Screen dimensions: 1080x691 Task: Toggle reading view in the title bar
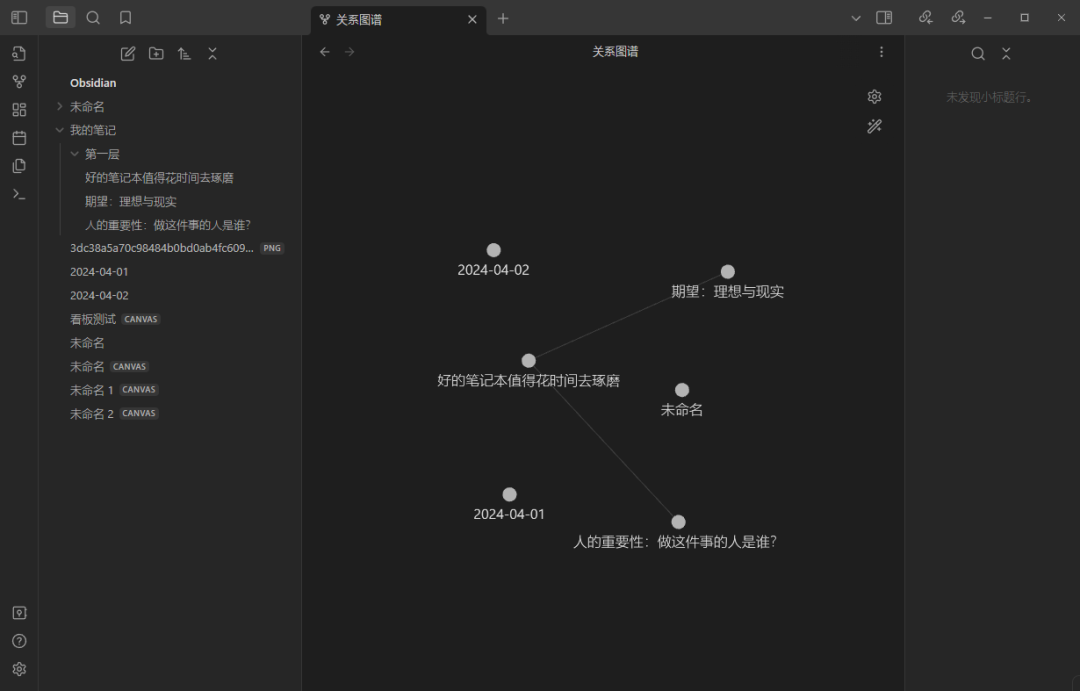(882, 17)
